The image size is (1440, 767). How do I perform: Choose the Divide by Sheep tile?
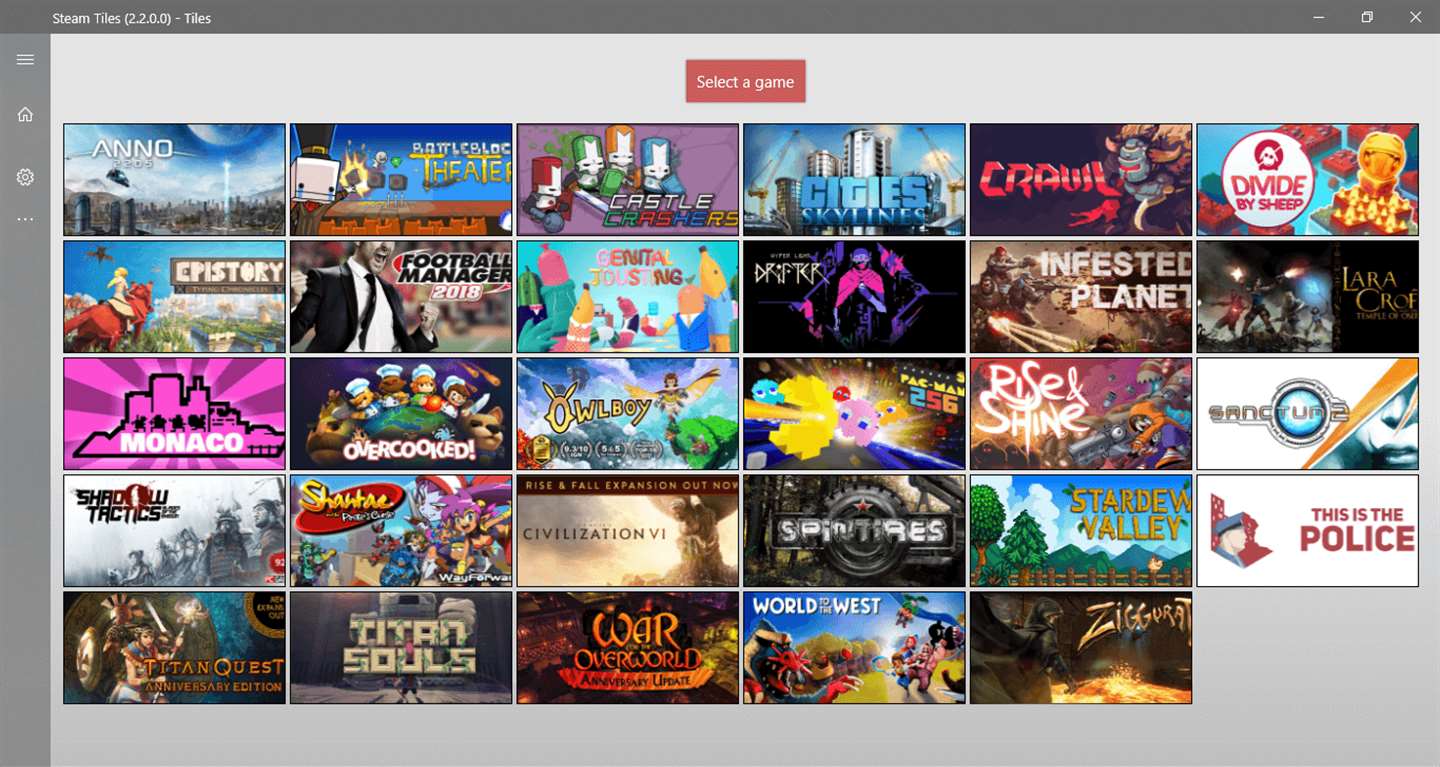(1308, 180)
